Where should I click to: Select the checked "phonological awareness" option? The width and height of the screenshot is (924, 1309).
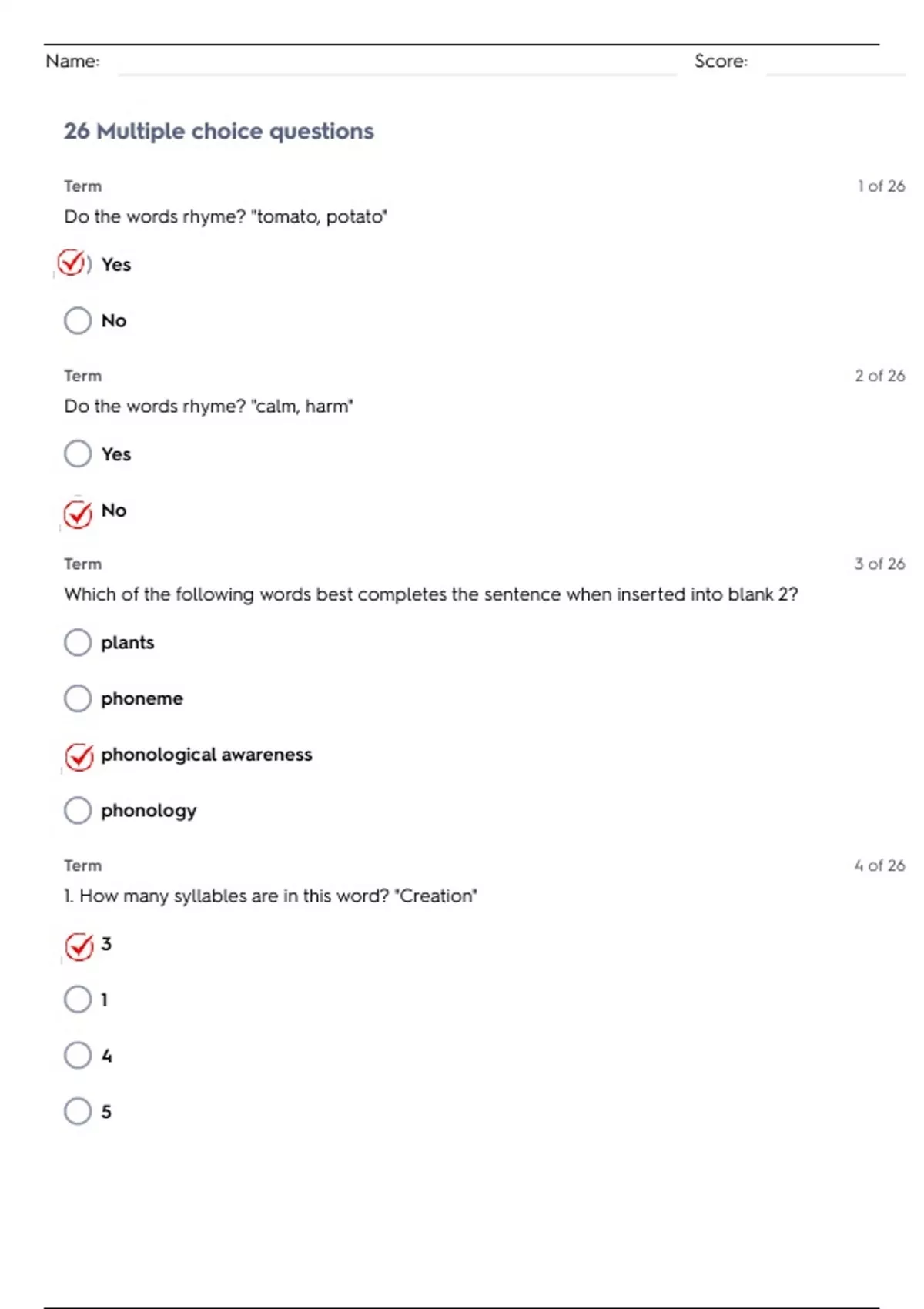click(79, 756)
